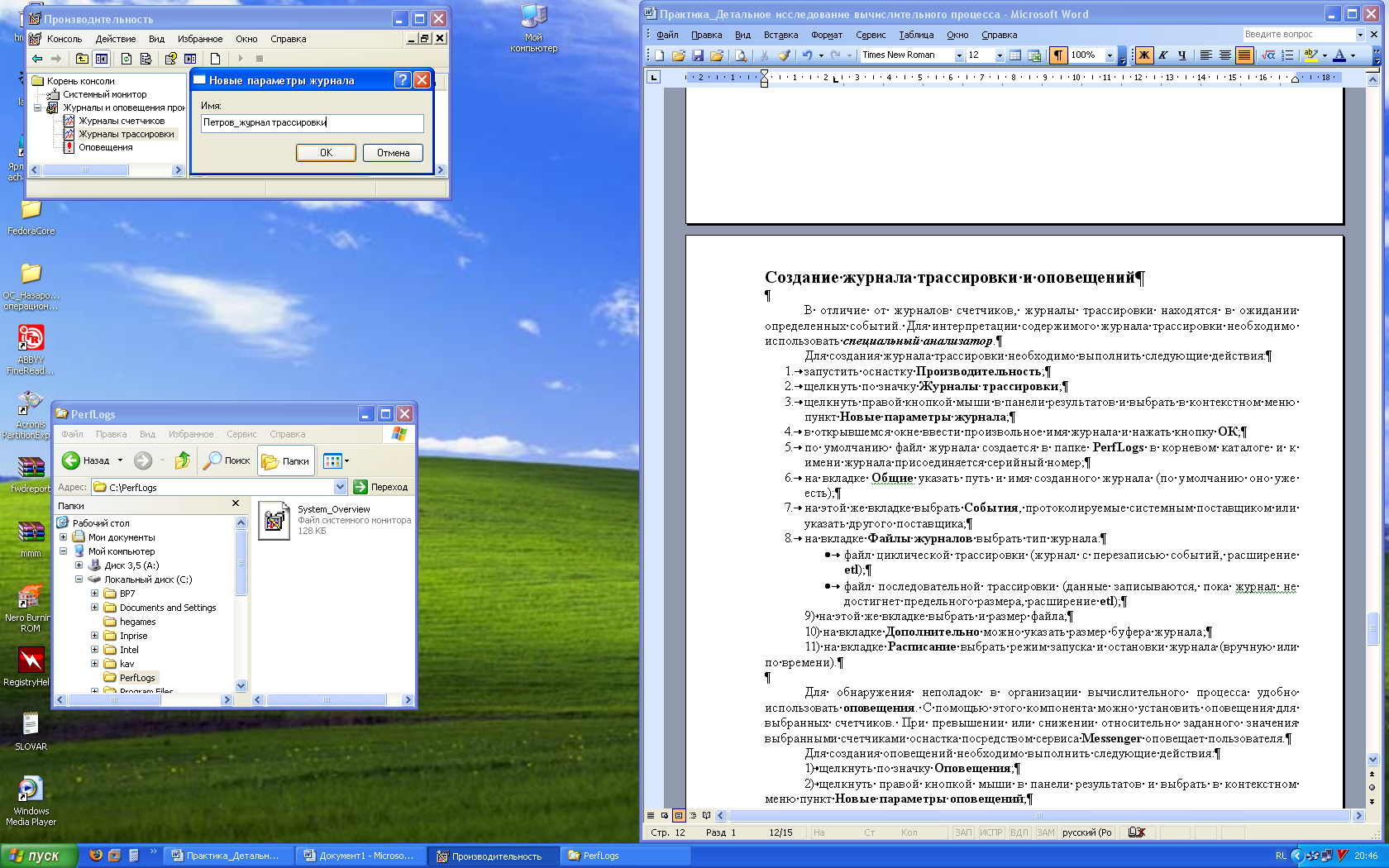Open font color dropdown arrow
Screen dimensions: 1389x868
click(1353, 55)
